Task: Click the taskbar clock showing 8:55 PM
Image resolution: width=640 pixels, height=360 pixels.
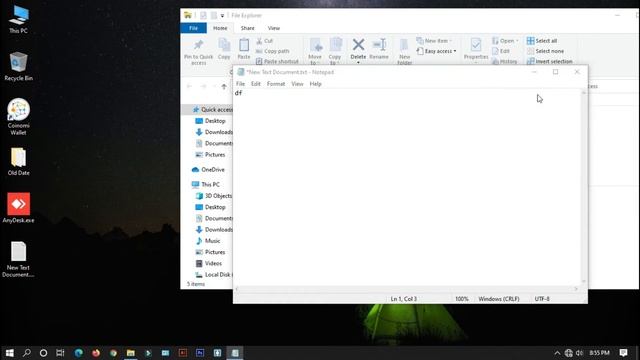Action: pos(599,353)
